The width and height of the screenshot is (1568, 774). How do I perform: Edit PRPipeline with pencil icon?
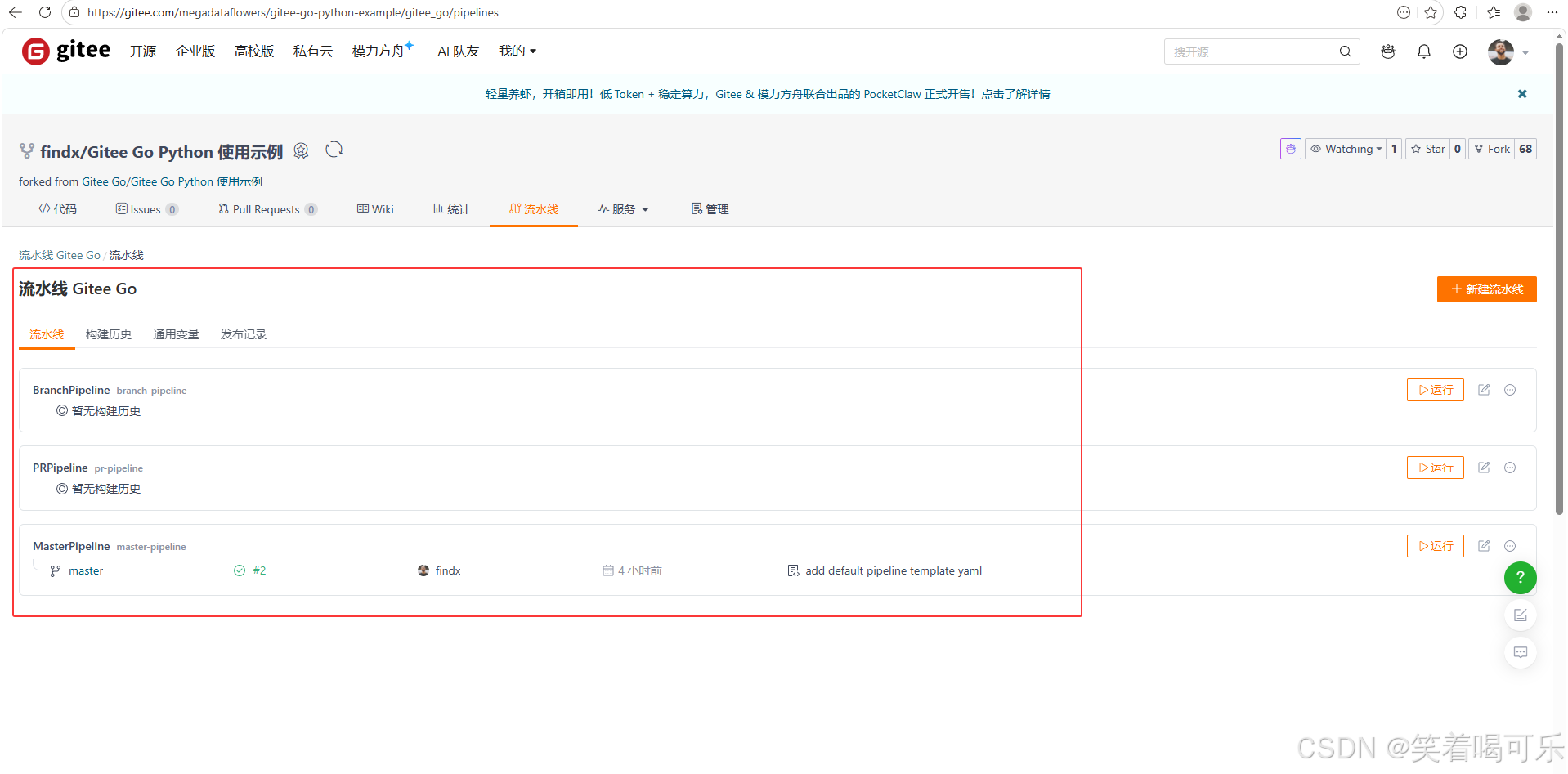pos(1484,468)
